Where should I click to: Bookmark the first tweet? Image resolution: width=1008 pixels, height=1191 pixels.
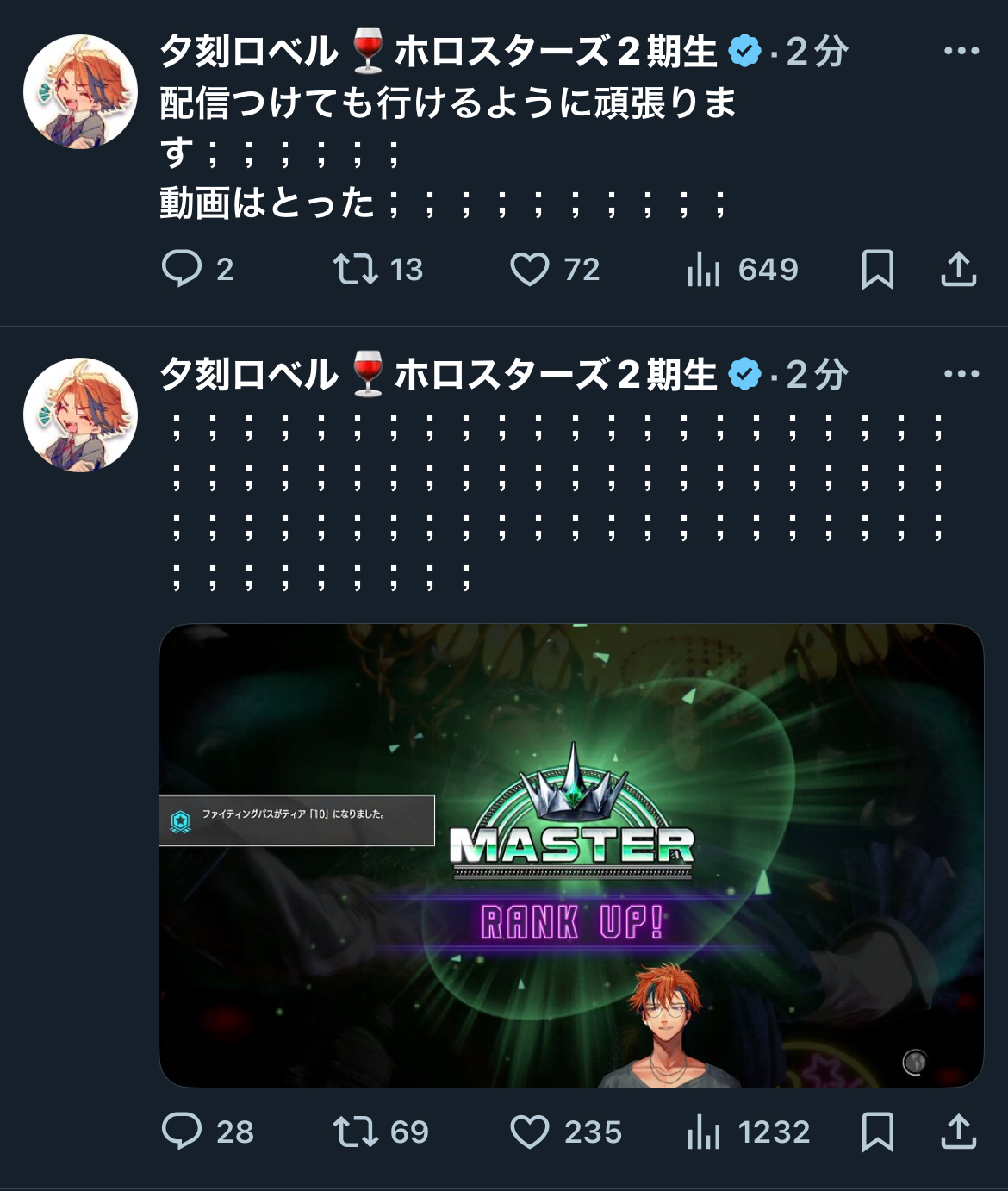coord(877,269)
